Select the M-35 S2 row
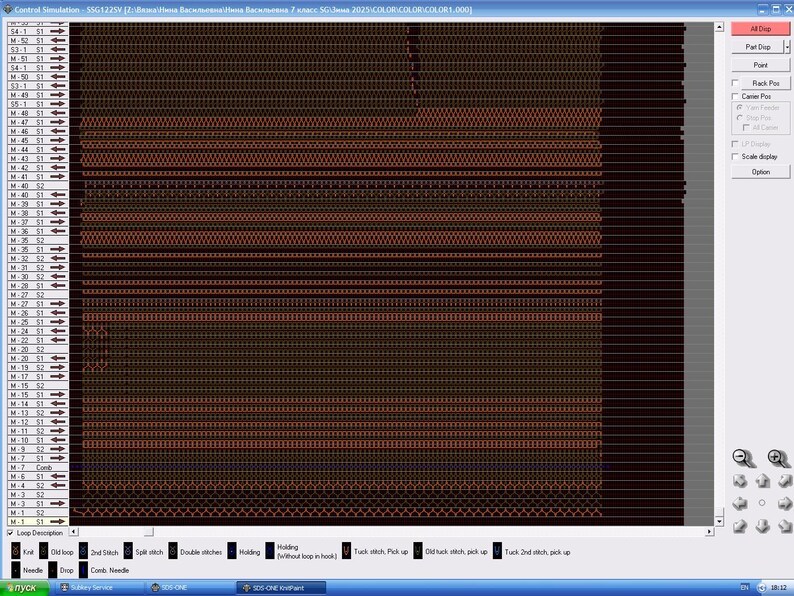The height and width of the screenshot is (596, 794). (x=38, y=240)
